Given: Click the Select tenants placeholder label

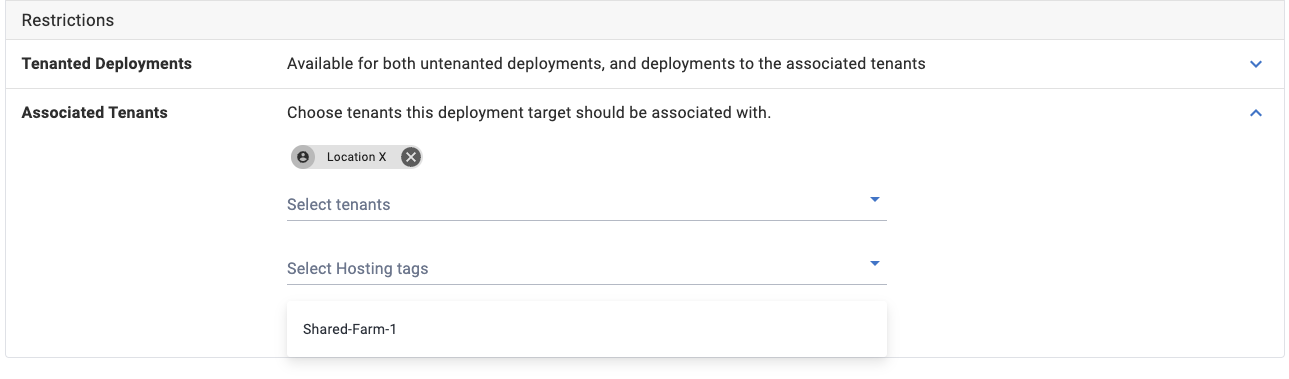Looking at the screenshot, I should click(x=339, y=204).
